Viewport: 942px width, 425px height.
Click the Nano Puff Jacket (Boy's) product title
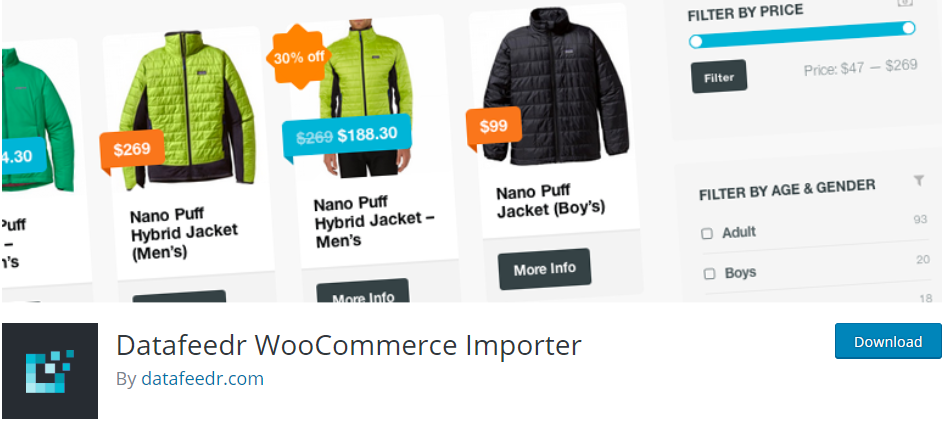click(550, 201)
